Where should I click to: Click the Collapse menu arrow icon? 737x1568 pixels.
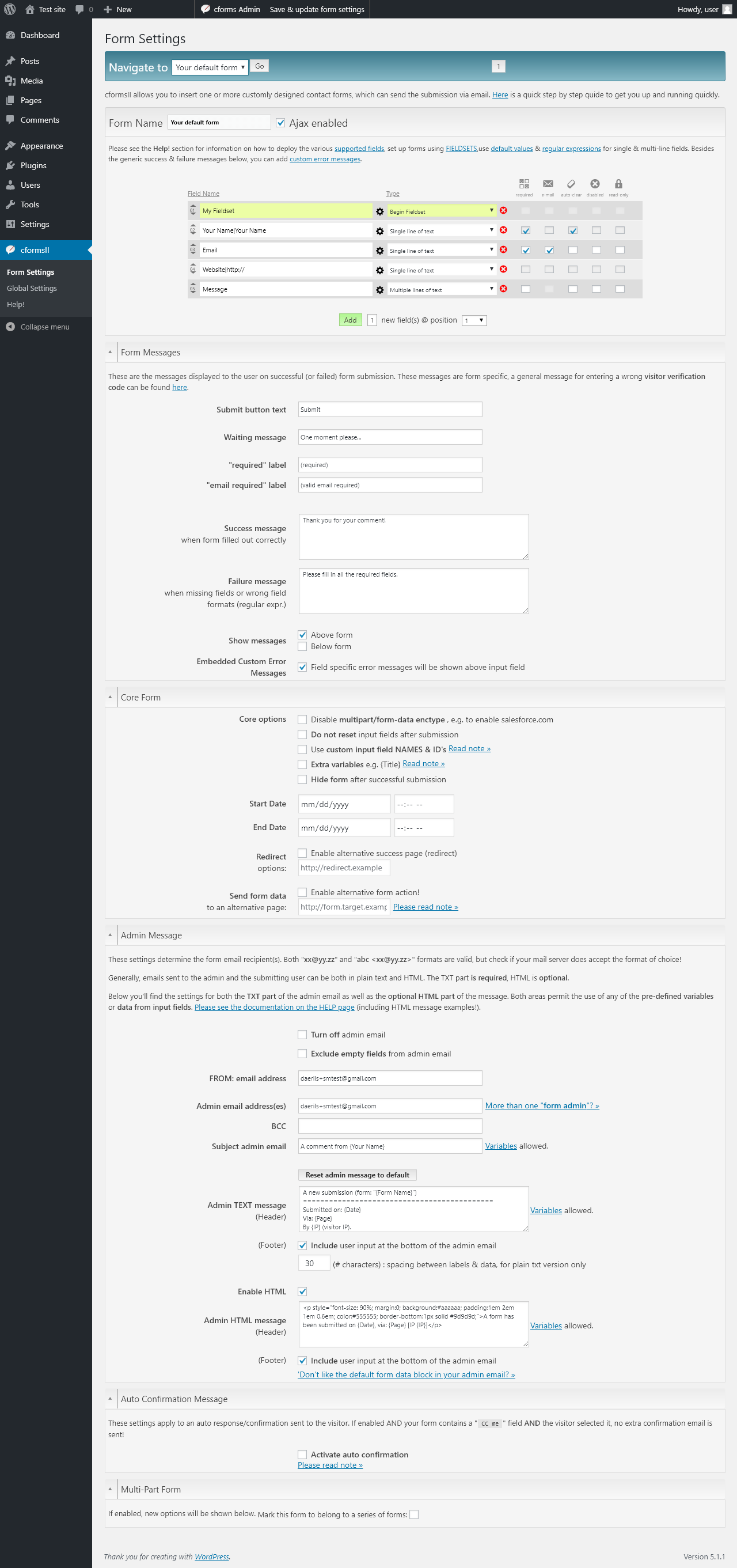[10, 327]
